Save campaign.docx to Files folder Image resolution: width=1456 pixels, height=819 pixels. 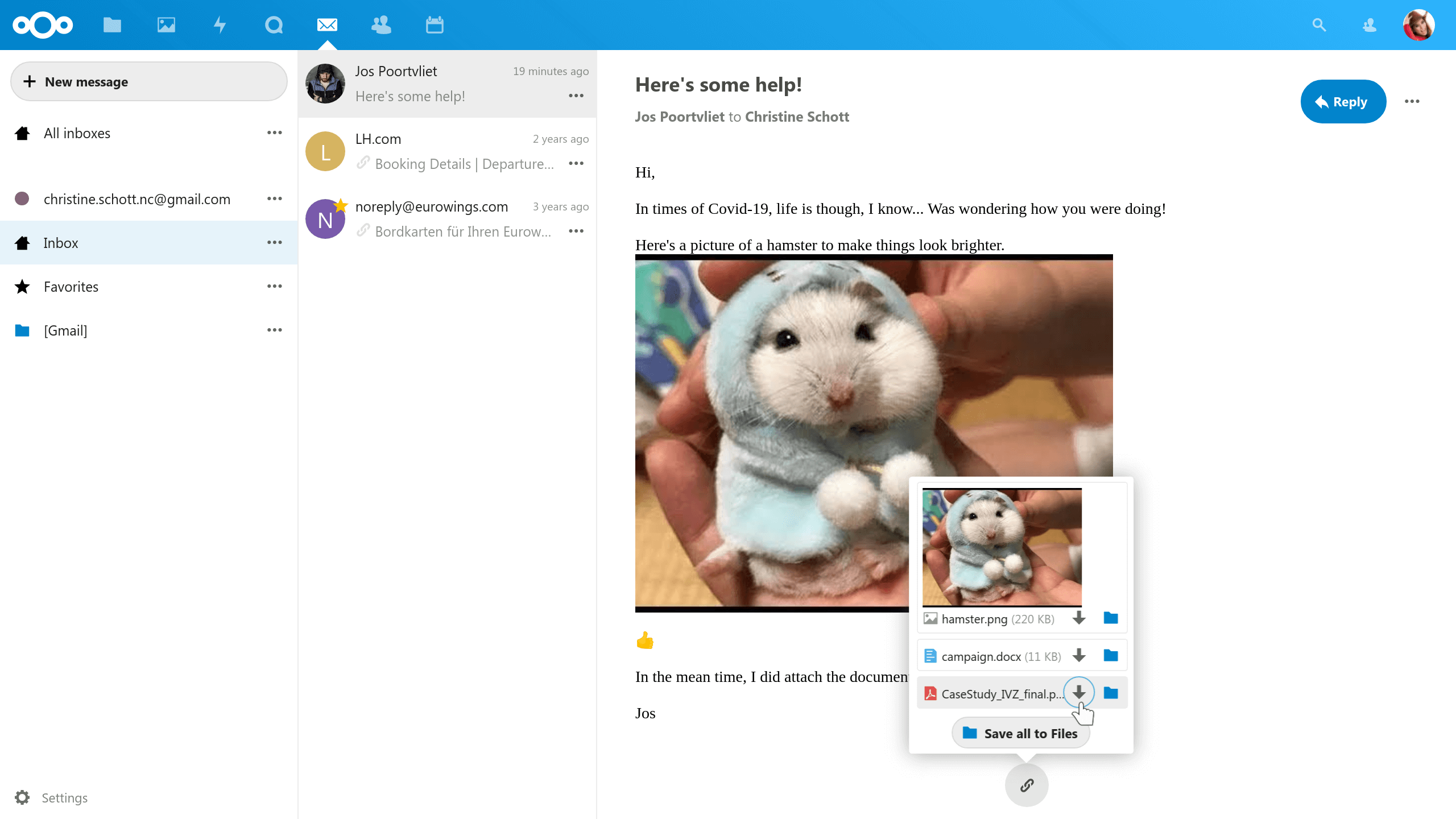click(x=1110, y=655)
